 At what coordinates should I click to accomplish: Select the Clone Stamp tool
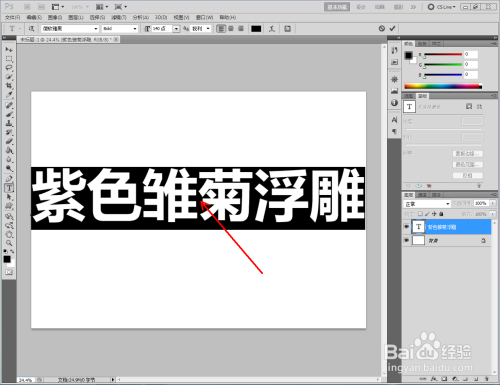(9, 123)
